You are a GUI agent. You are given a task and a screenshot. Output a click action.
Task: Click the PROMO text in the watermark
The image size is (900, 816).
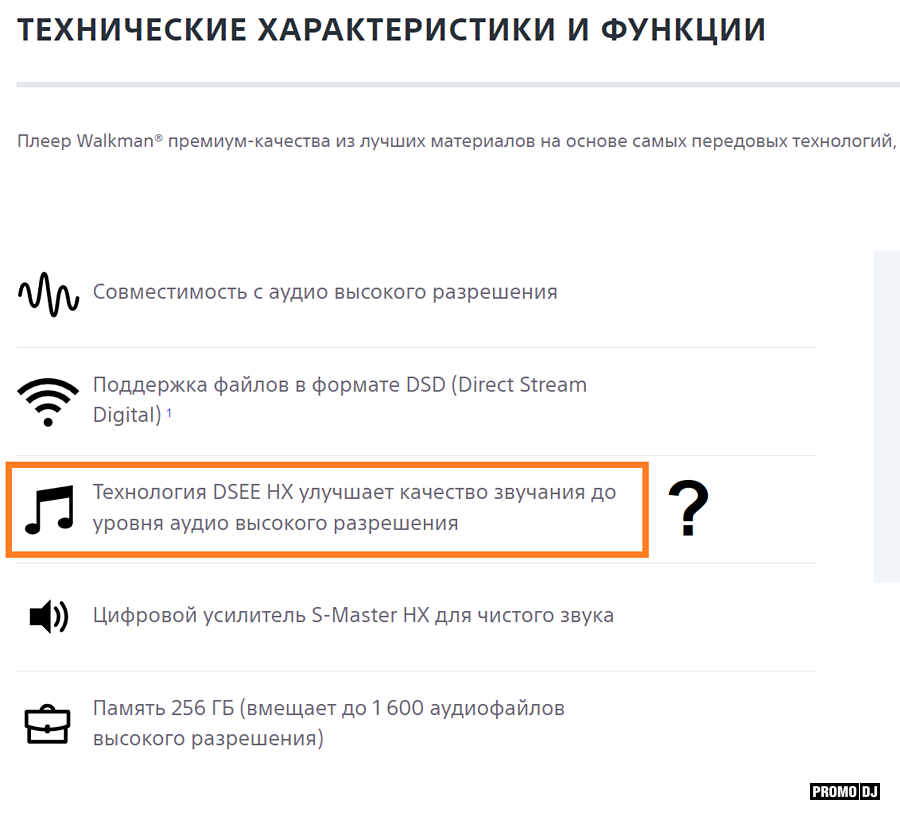(833, 792)
